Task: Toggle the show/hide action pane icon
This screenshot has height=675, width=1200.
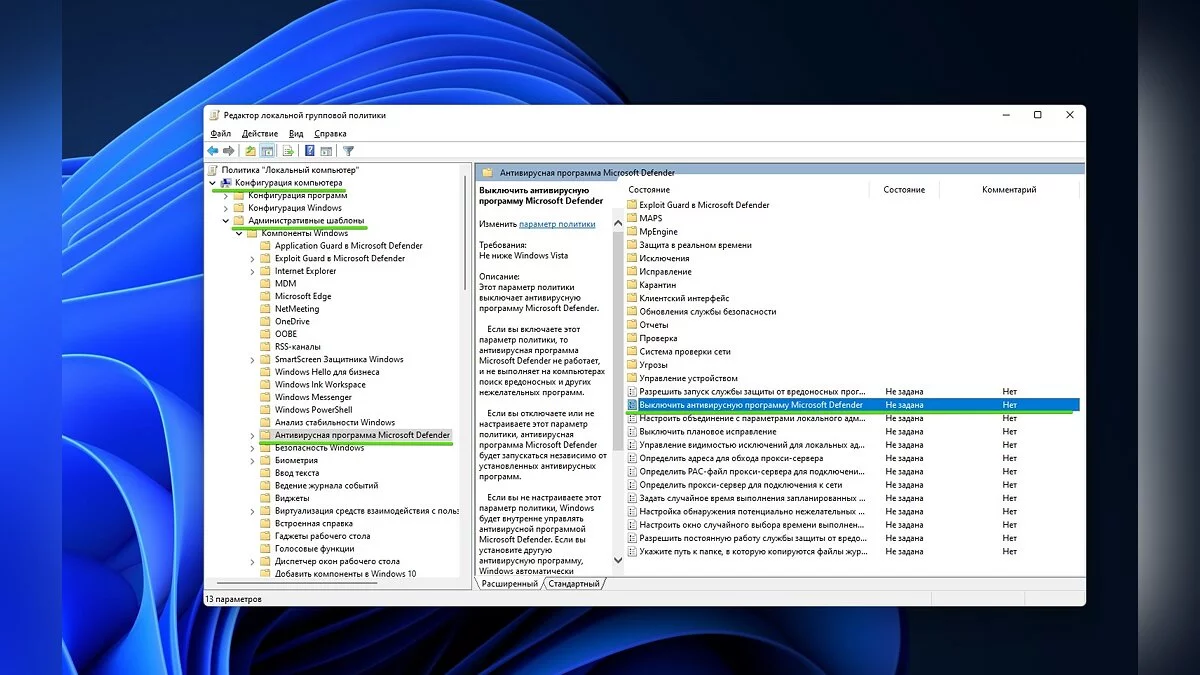Action: point(326,151)
